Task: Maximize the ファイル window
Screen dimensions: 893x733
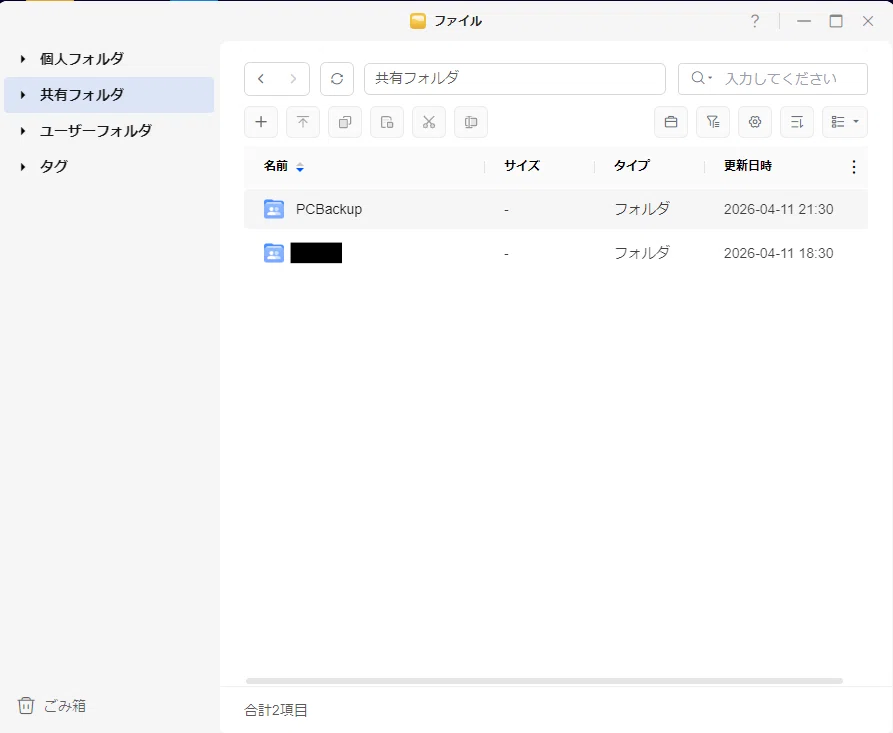Action: click(x=835, y=21)
